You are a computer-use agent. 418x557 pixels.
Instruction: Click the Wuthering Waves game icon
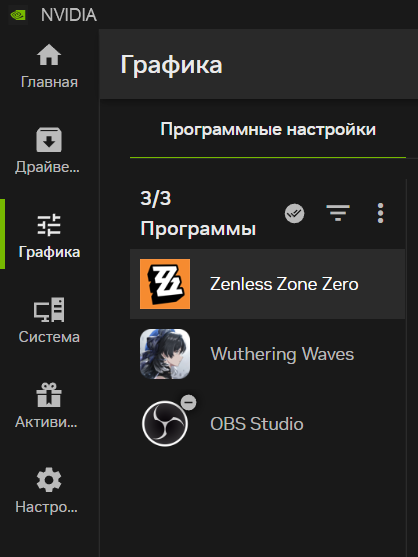[165, 354]
